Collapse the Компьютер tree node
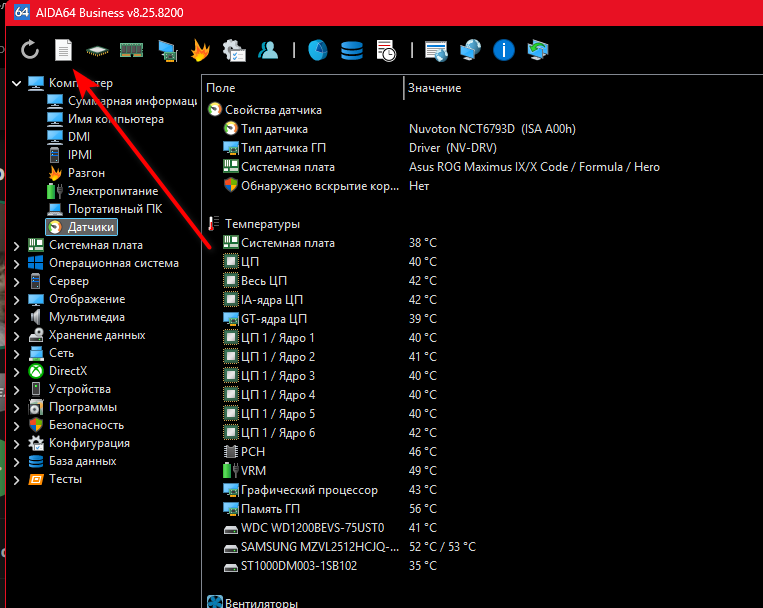 (x=16, y=83)
